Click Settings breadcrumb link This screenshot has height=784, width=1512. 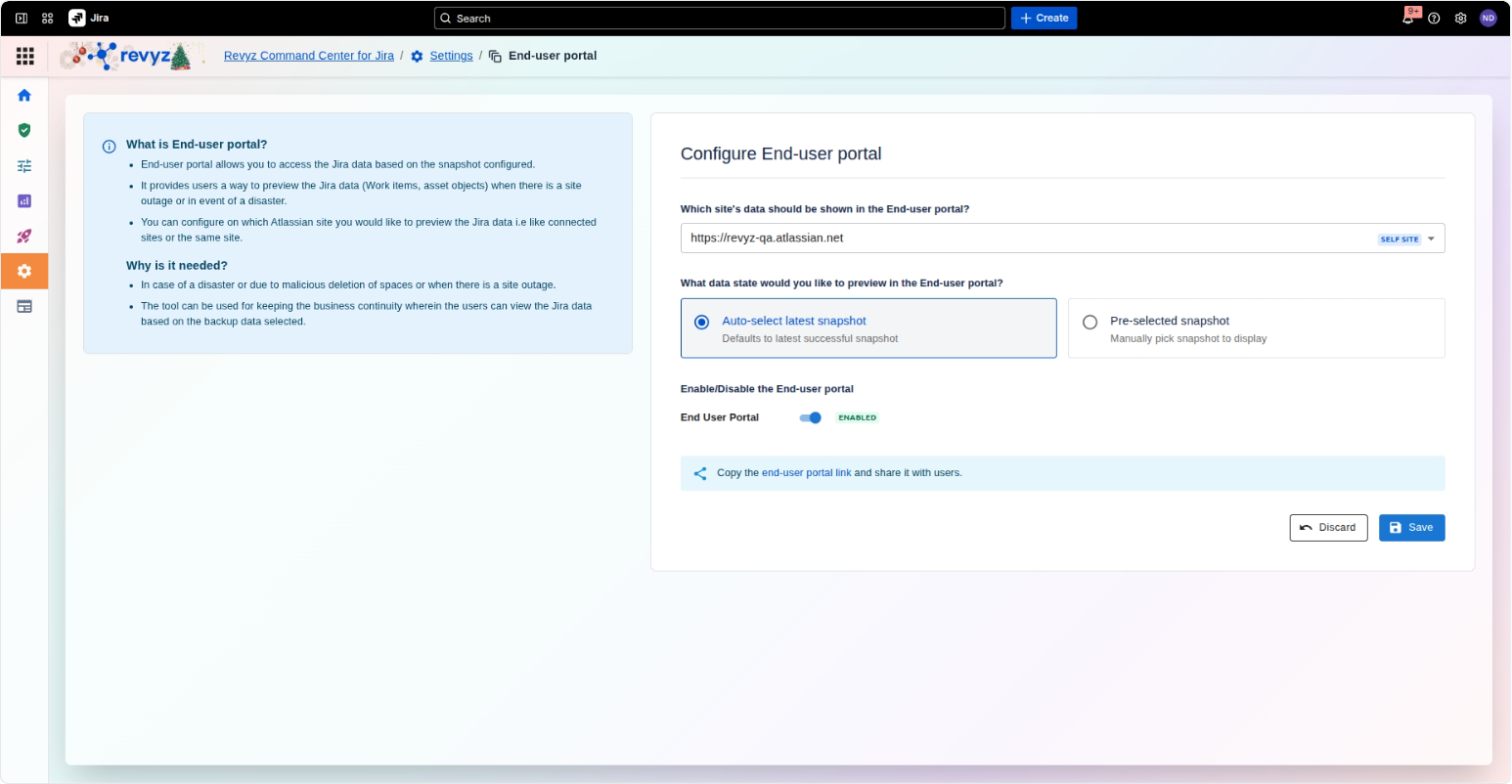click(x=451, y=56)
